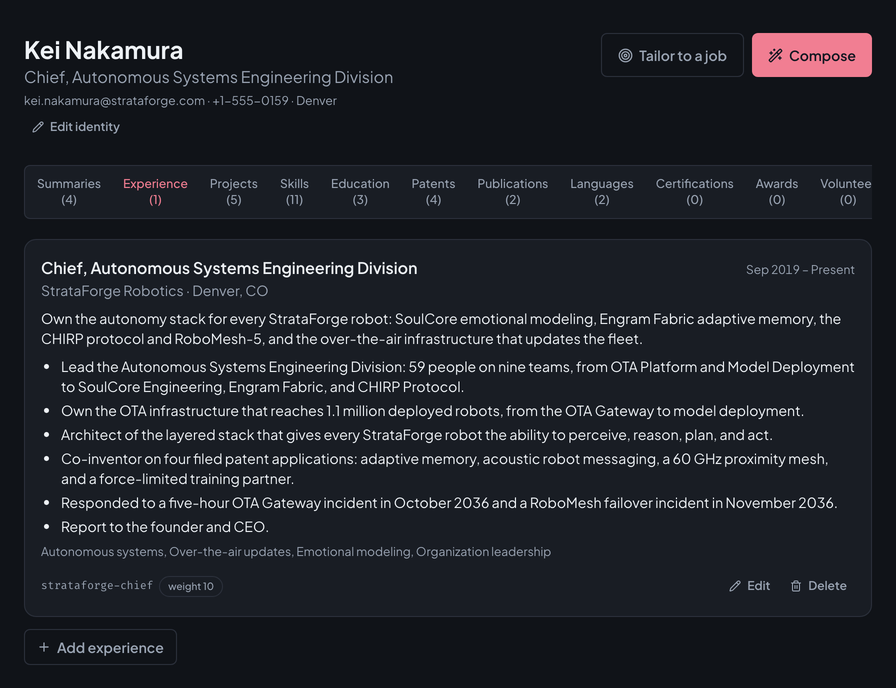Click Add experience
896x688 pixels.
(101, 647)
